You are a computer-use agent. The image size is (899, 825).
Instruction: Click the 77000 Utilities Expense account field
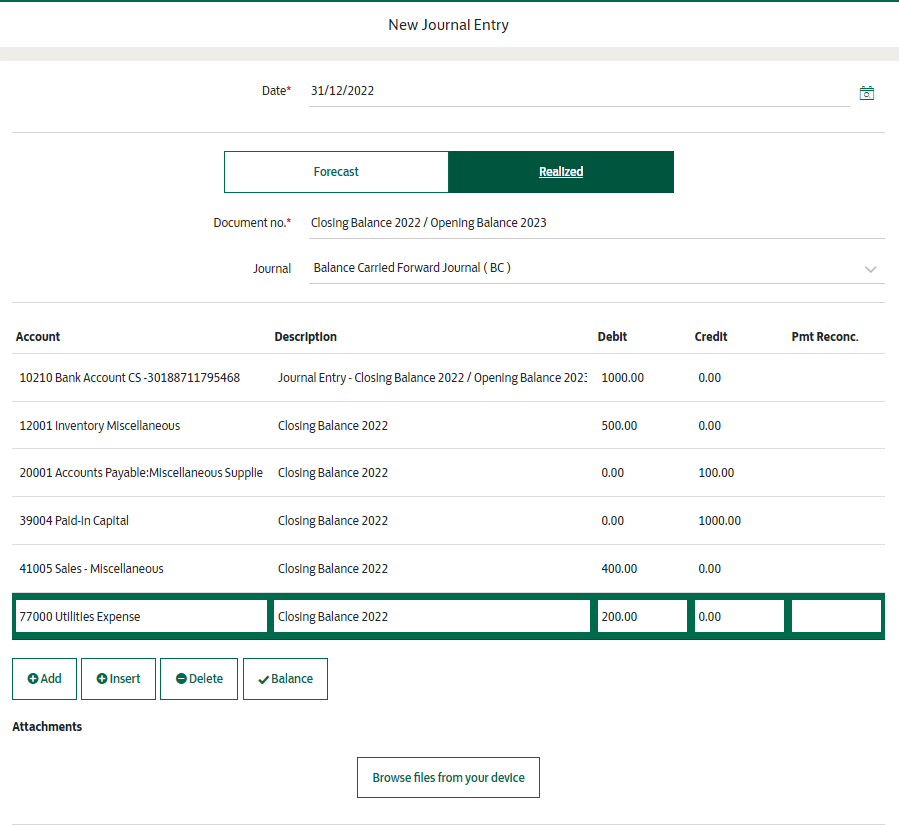coord(141,617)
